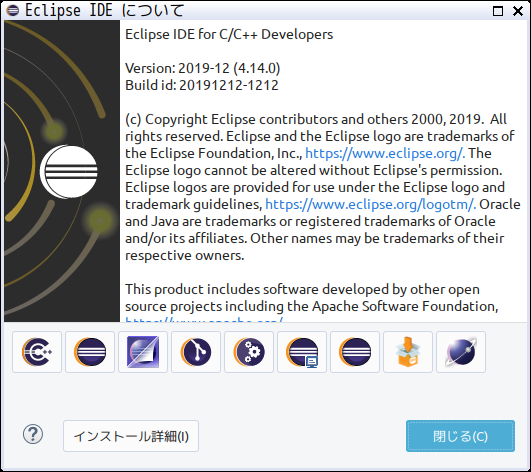The image size is (531, 472).
Task: Click the 'Version: 2019-12 (4.14.0)' text
Action: pos(203,68)
